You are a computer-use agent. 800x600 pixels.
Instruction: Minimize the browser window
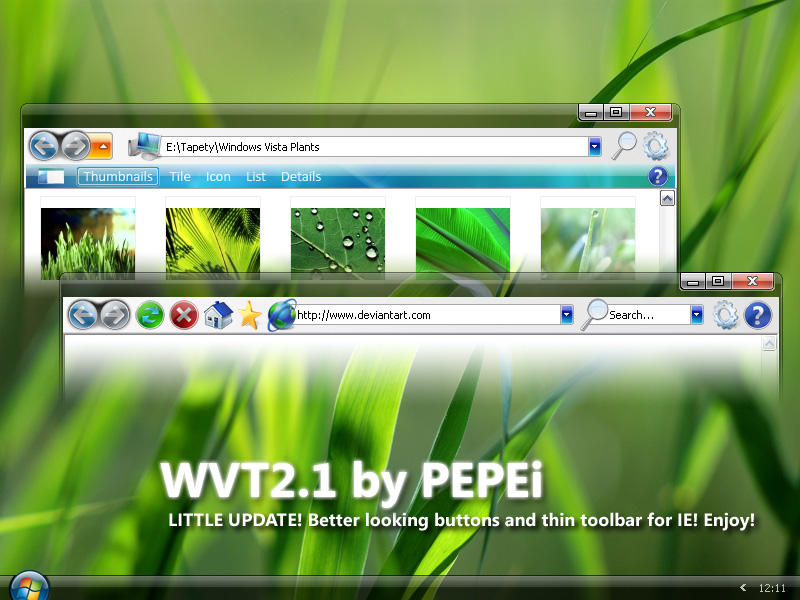tap(693, 281)
